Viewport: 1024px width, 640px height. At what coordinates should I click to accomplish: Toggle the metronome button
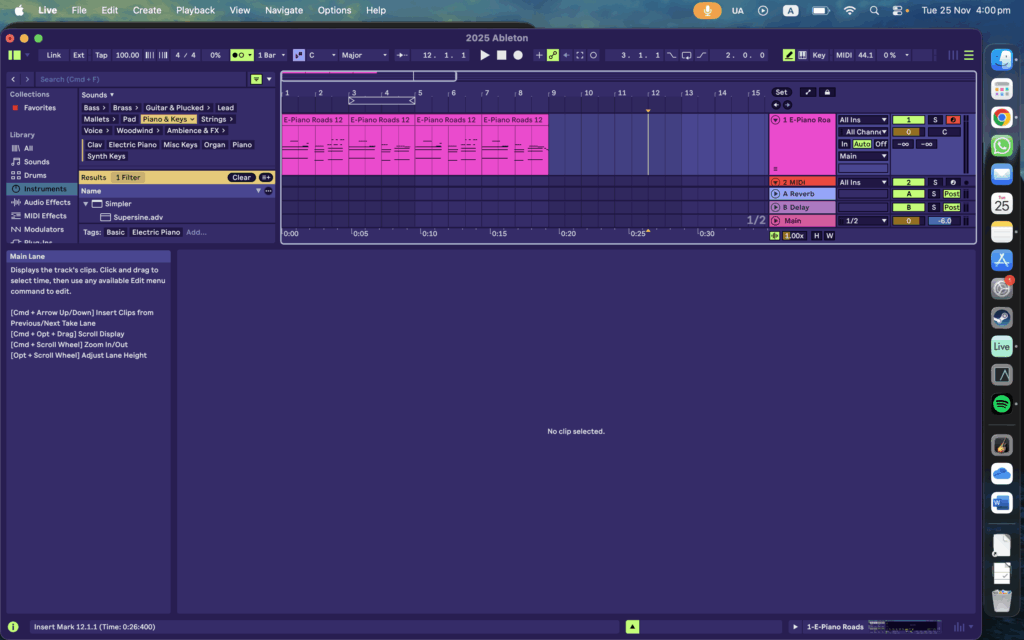[241, 55]
